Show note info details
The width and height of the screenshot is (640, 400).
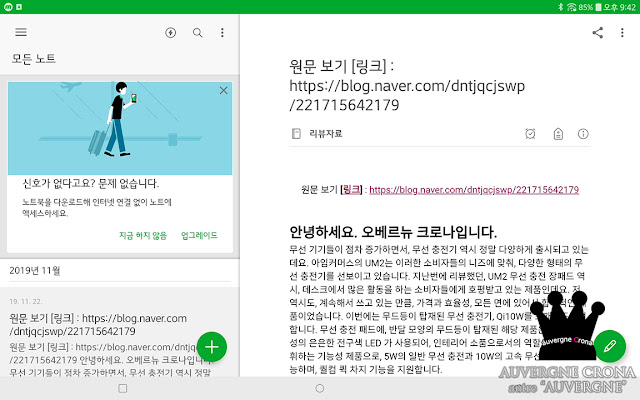tap(583, 133)
